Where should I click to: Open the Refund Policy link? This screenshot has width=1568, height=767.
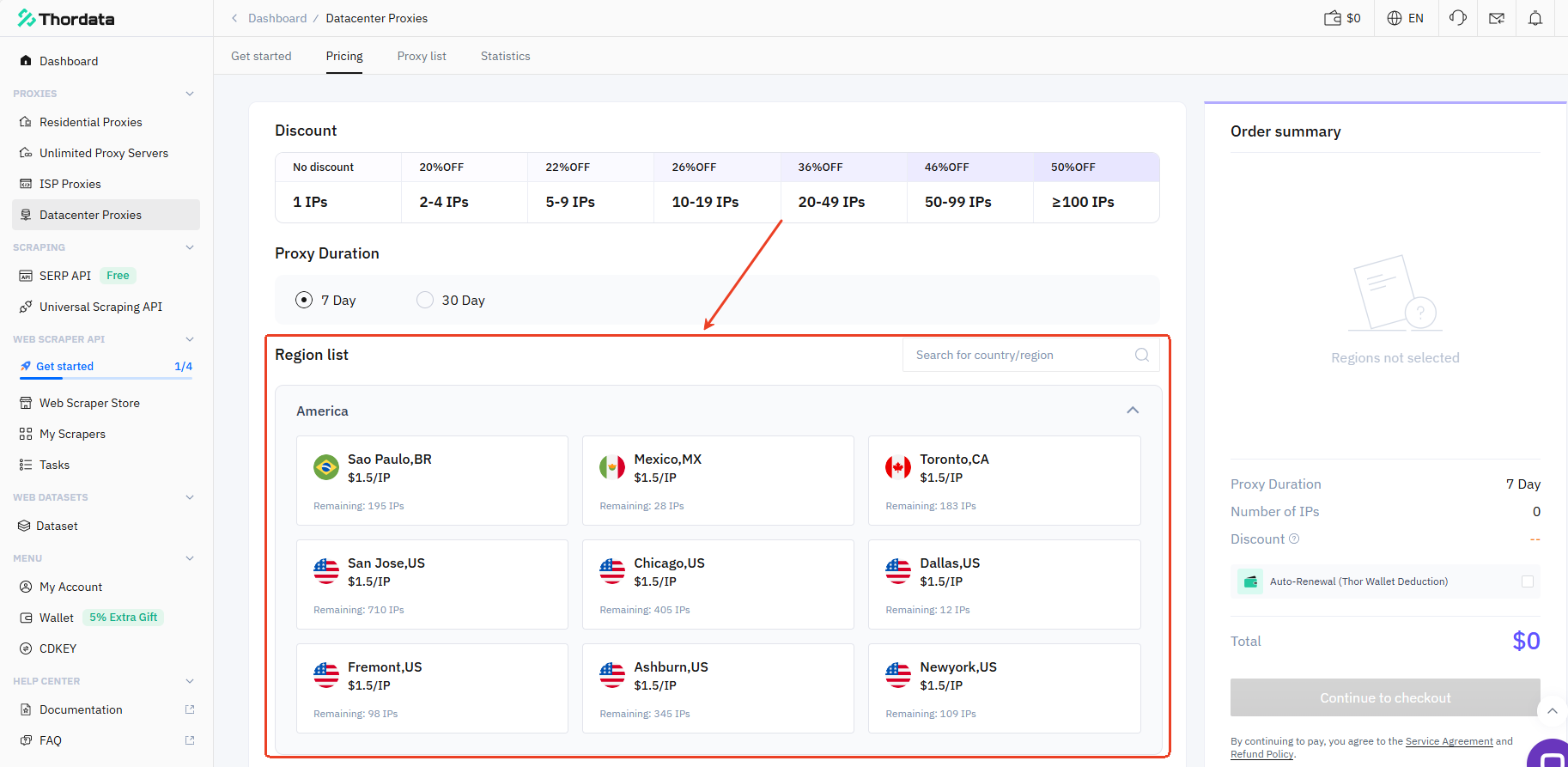tap(1261, 754)
